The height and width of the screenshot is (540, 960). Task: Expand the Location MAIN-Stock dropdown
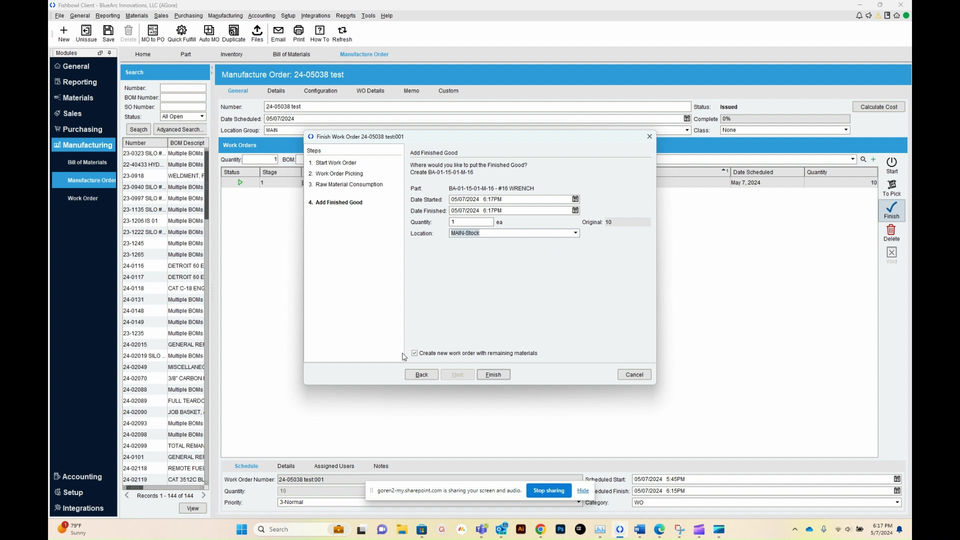point(576,233)
